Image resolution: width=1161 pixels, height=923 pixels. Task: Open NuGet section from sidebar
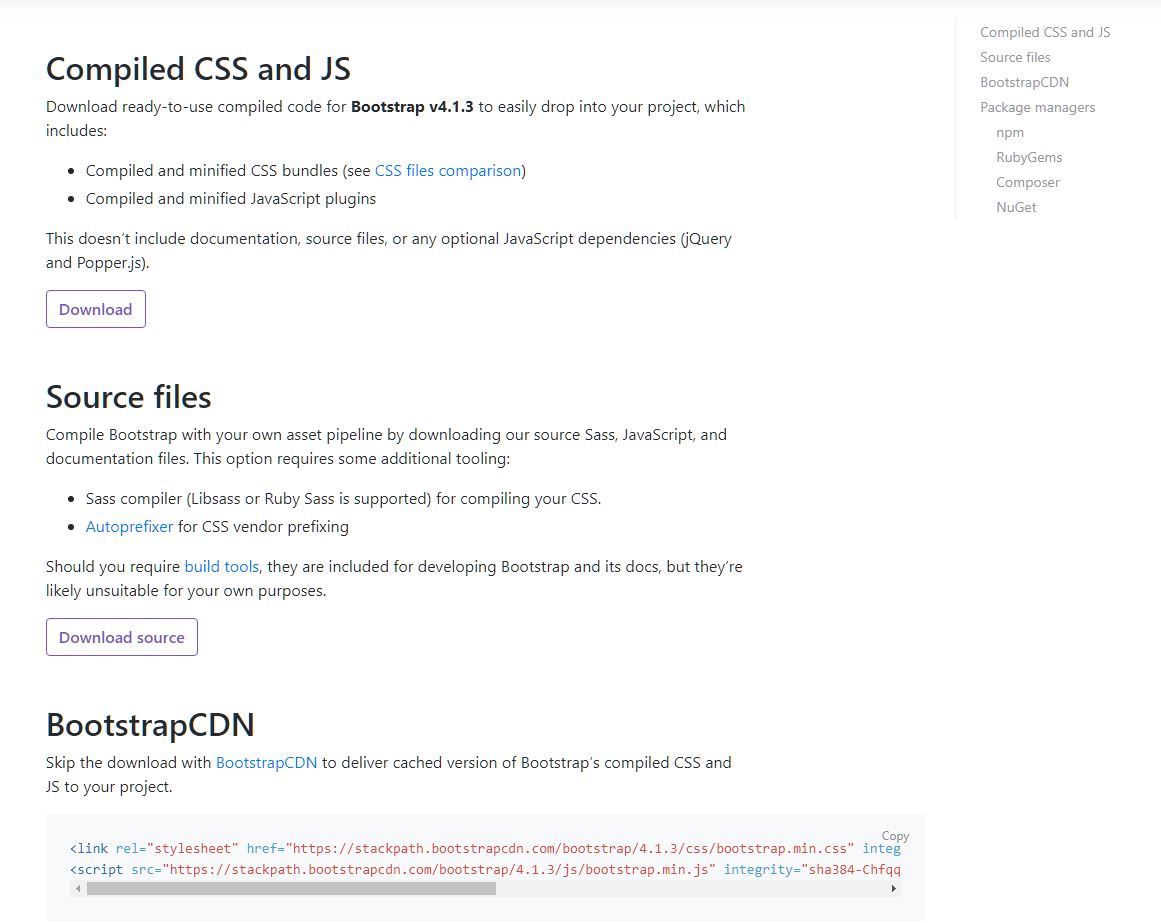(1016, 208)
